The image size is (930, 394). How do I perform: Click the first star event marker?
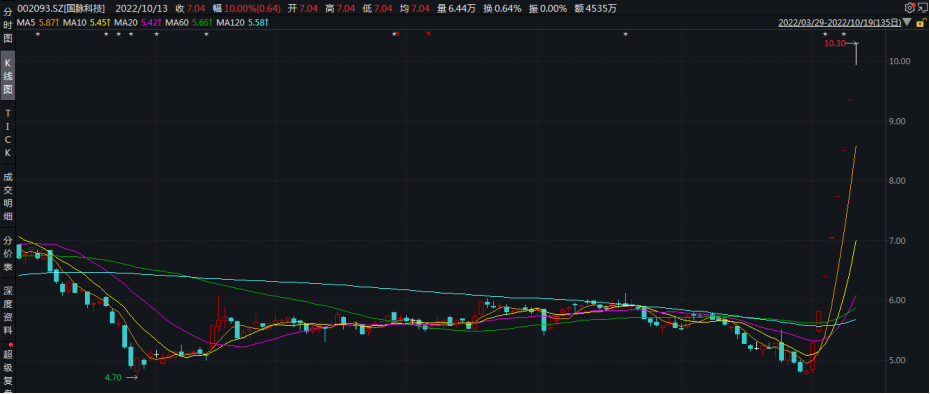[x=38, y=34]
